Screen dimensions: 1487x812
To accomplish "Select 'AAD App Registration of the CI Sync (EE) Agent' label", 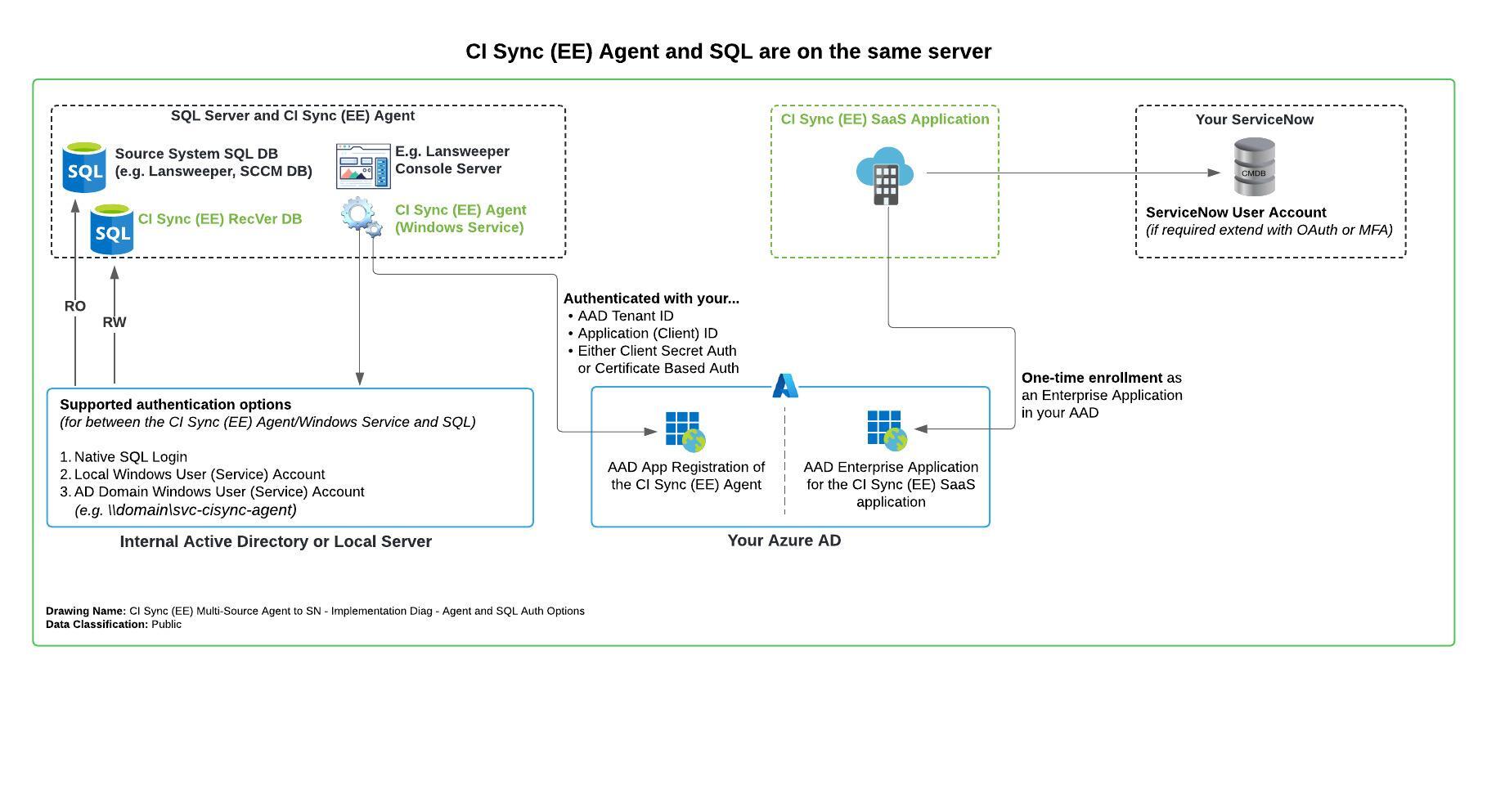I will point(686,476).
